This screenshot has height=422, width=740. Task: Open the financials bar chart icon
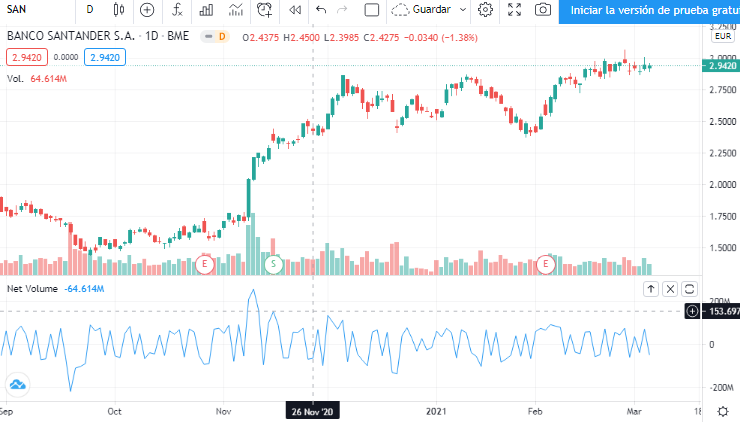pyautogui.click(x=206, y=9)
